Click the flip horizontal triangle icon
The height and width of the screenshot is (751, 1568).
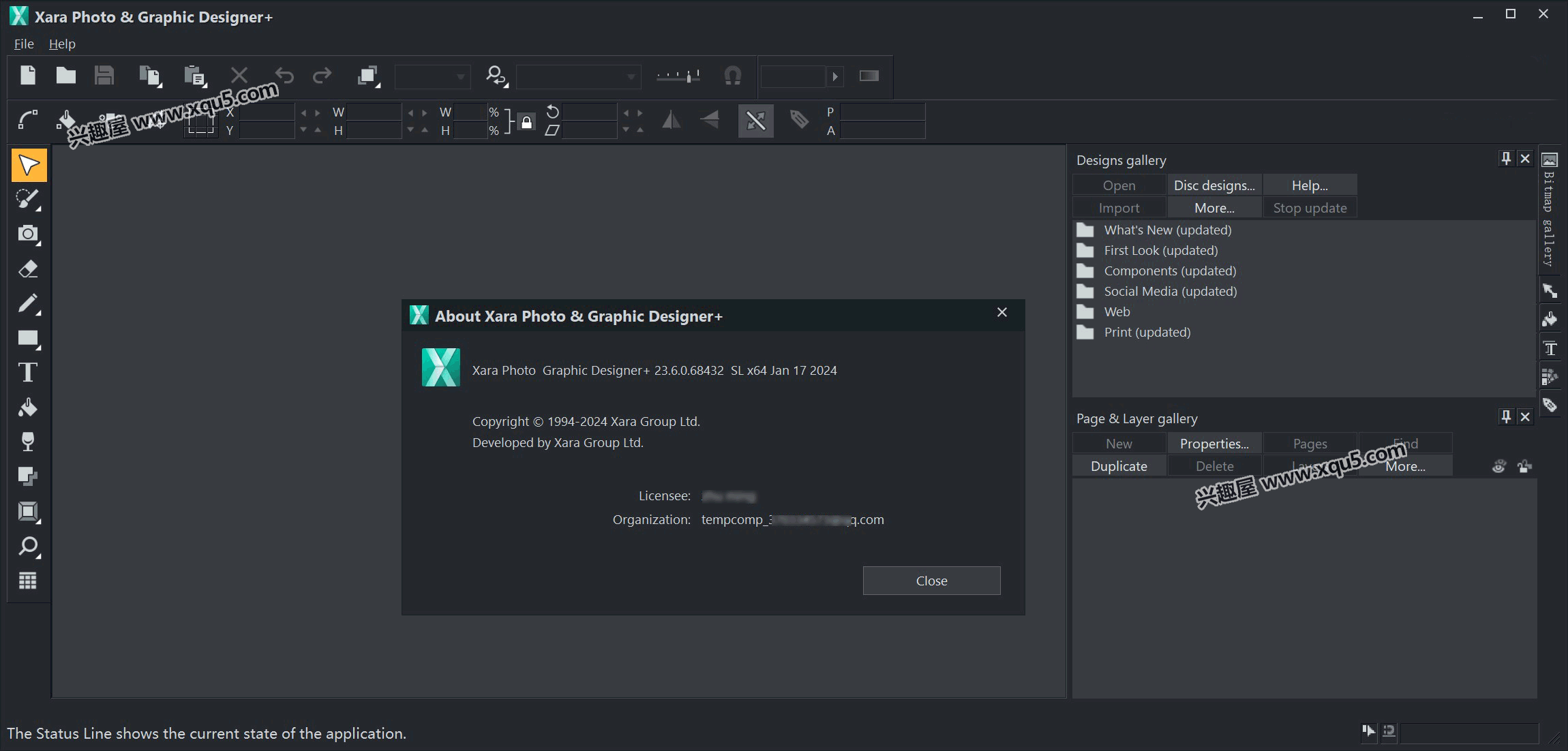[x=672, y=121]
